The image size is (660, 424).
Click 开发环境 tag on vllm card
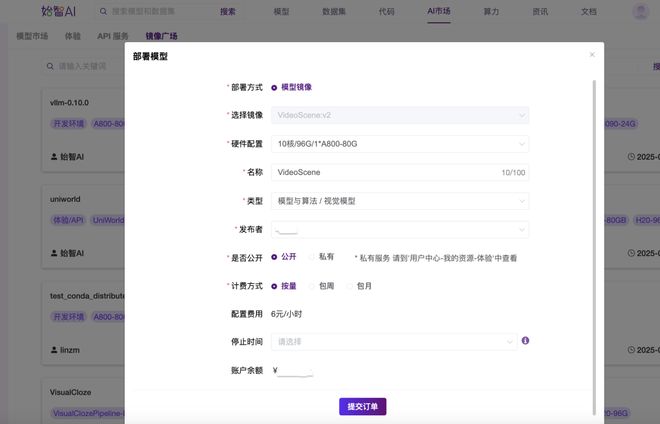[x=68, y=124]
